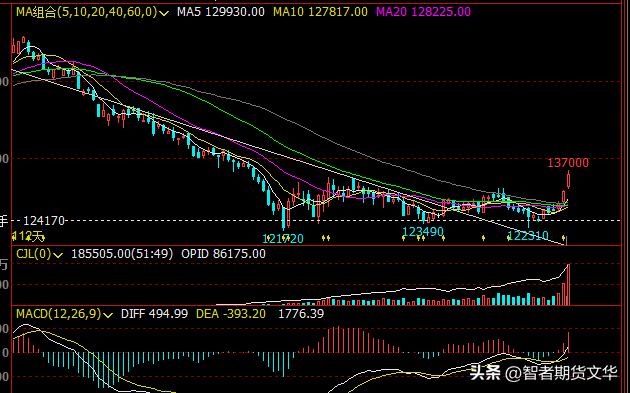The image size is (630, 393).
Task: Click the MACD 1776.39 value
Action: pos(301,314)
